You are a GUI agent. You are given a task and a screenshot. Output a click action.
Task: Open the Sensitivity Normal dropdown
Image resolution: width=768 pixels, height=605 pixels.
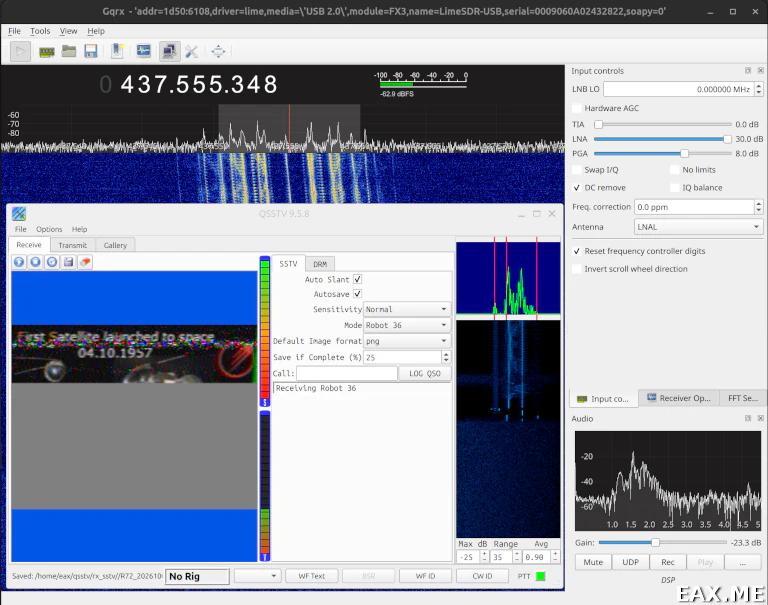[x=407, y=309]
